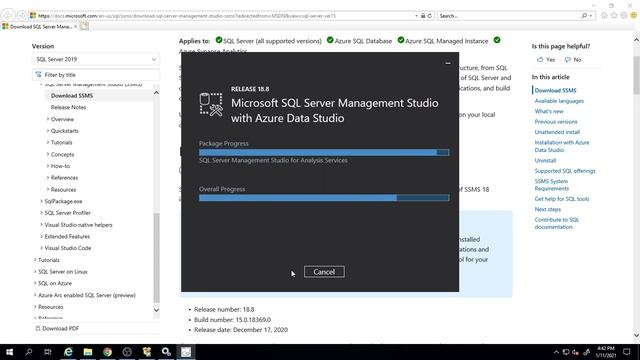Screen dimensions: 640x360
Task: Go to Previous versions section
Action: [x=556, y=122]
